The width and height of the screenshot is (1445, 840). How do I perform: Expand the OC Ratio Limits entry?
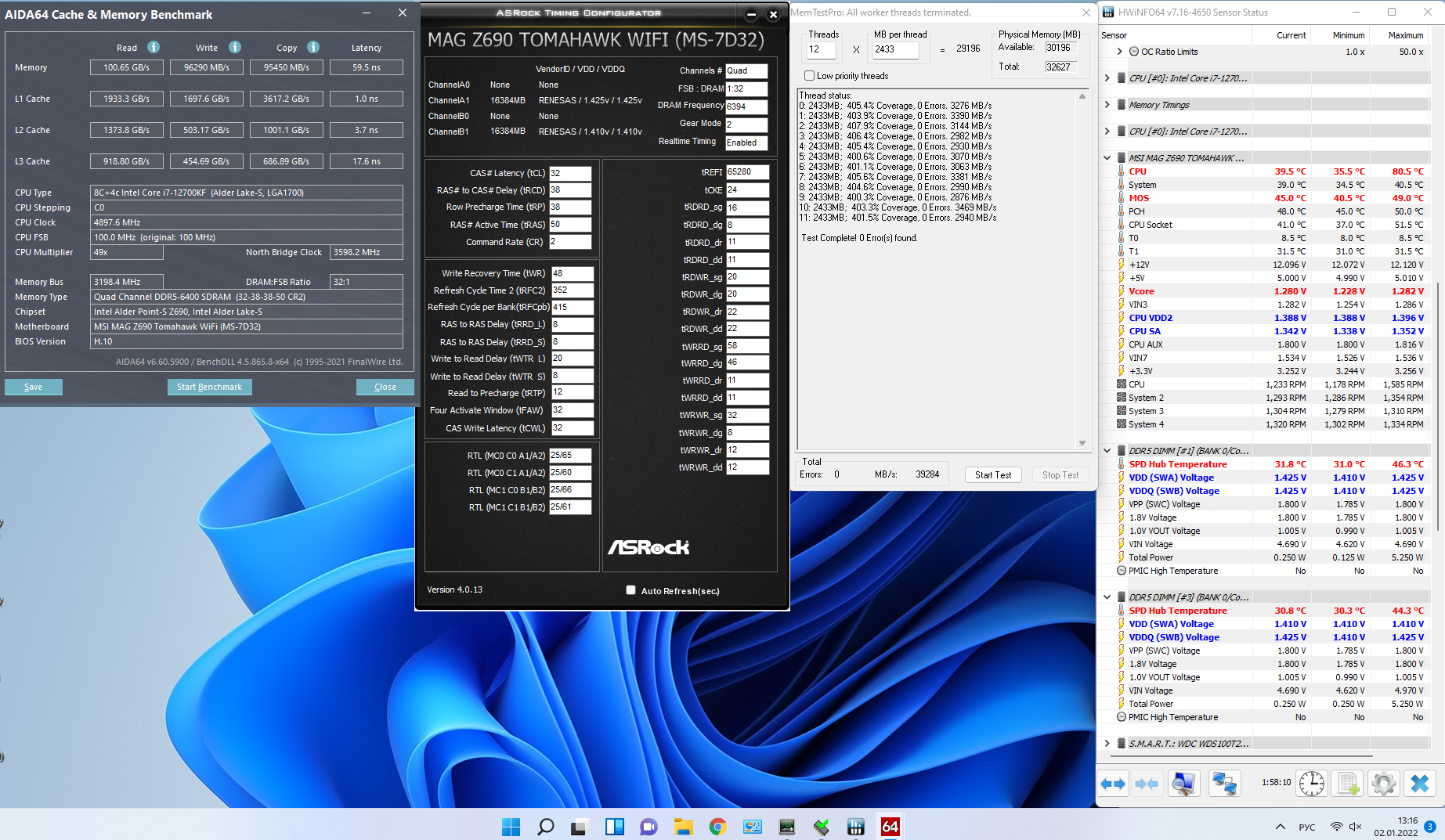pyautogui.click(x=1119, y=52)
